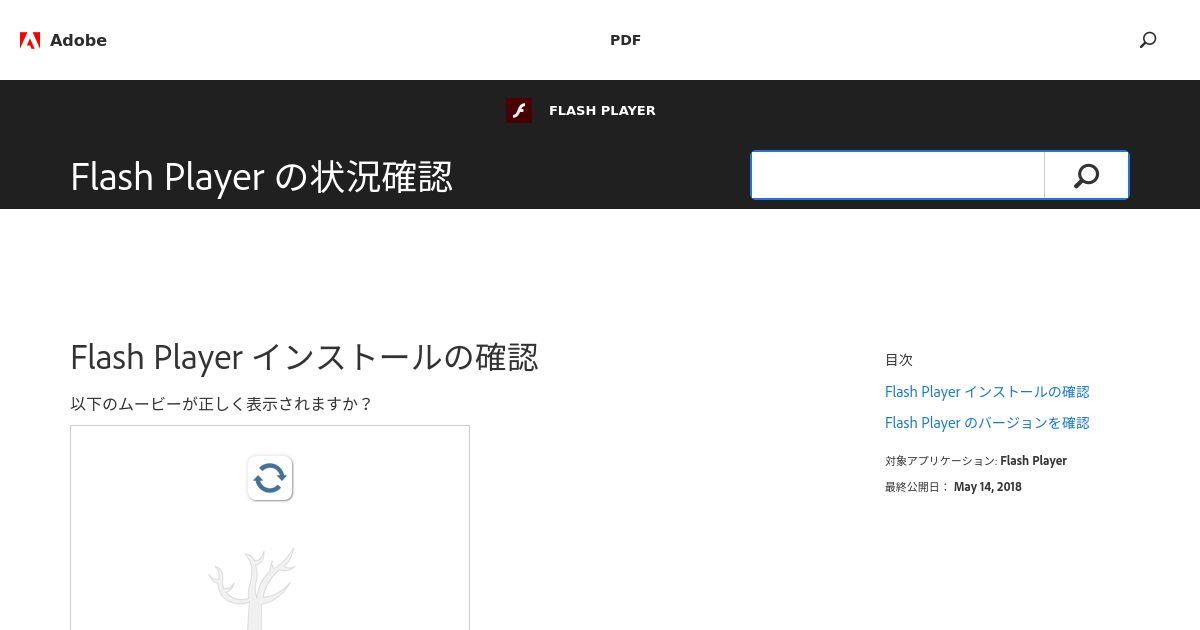1200x630 pixels.
Task: Click the reload plugin refresh icon
Action: 270,478
